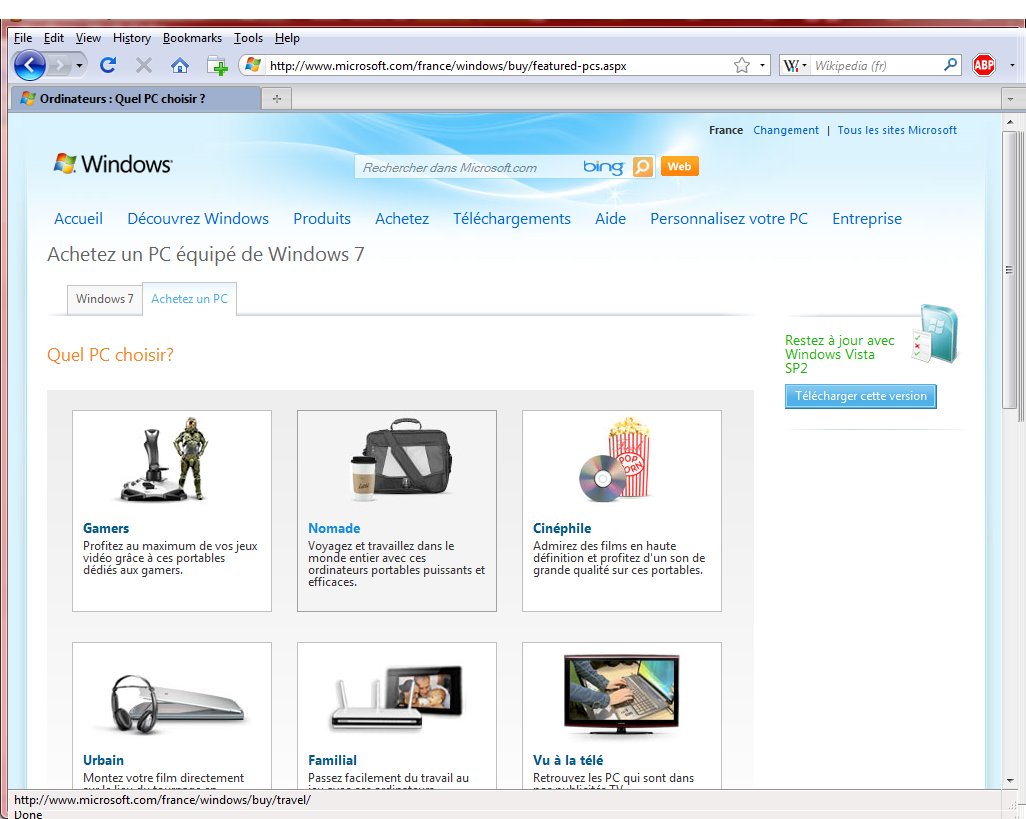This screenshot has height=819, width=1026.
Task: Open the History menu
Action: pyautogui.click(x=132, y=38)
